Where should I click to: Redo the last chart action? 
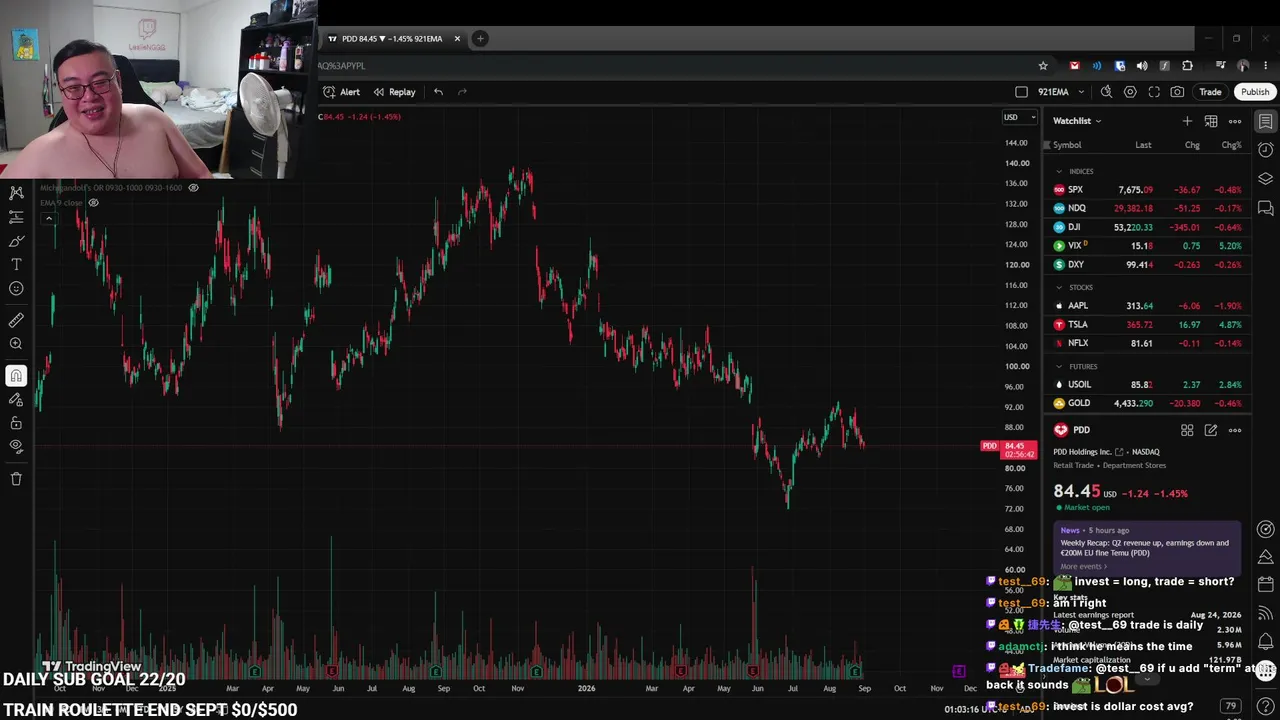(x=462, y=92)
